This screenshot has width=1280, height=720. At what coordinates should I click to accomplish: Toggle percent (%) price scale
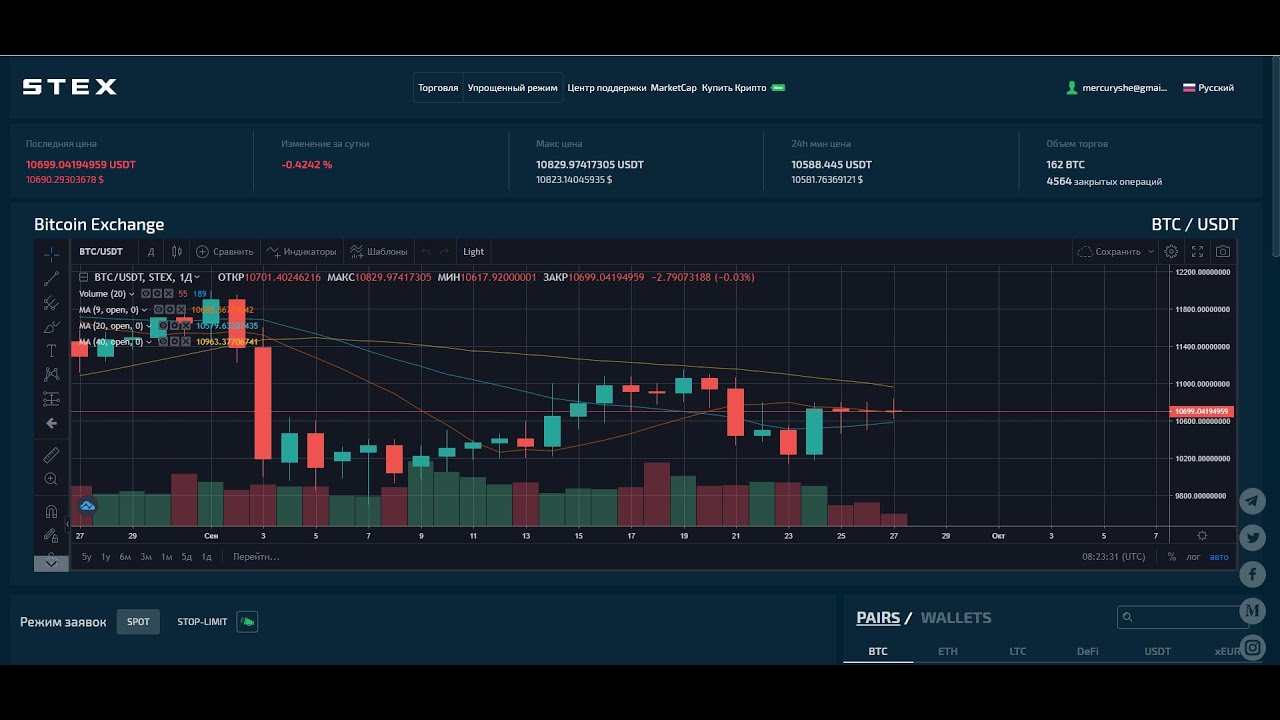coord(1172,557)
